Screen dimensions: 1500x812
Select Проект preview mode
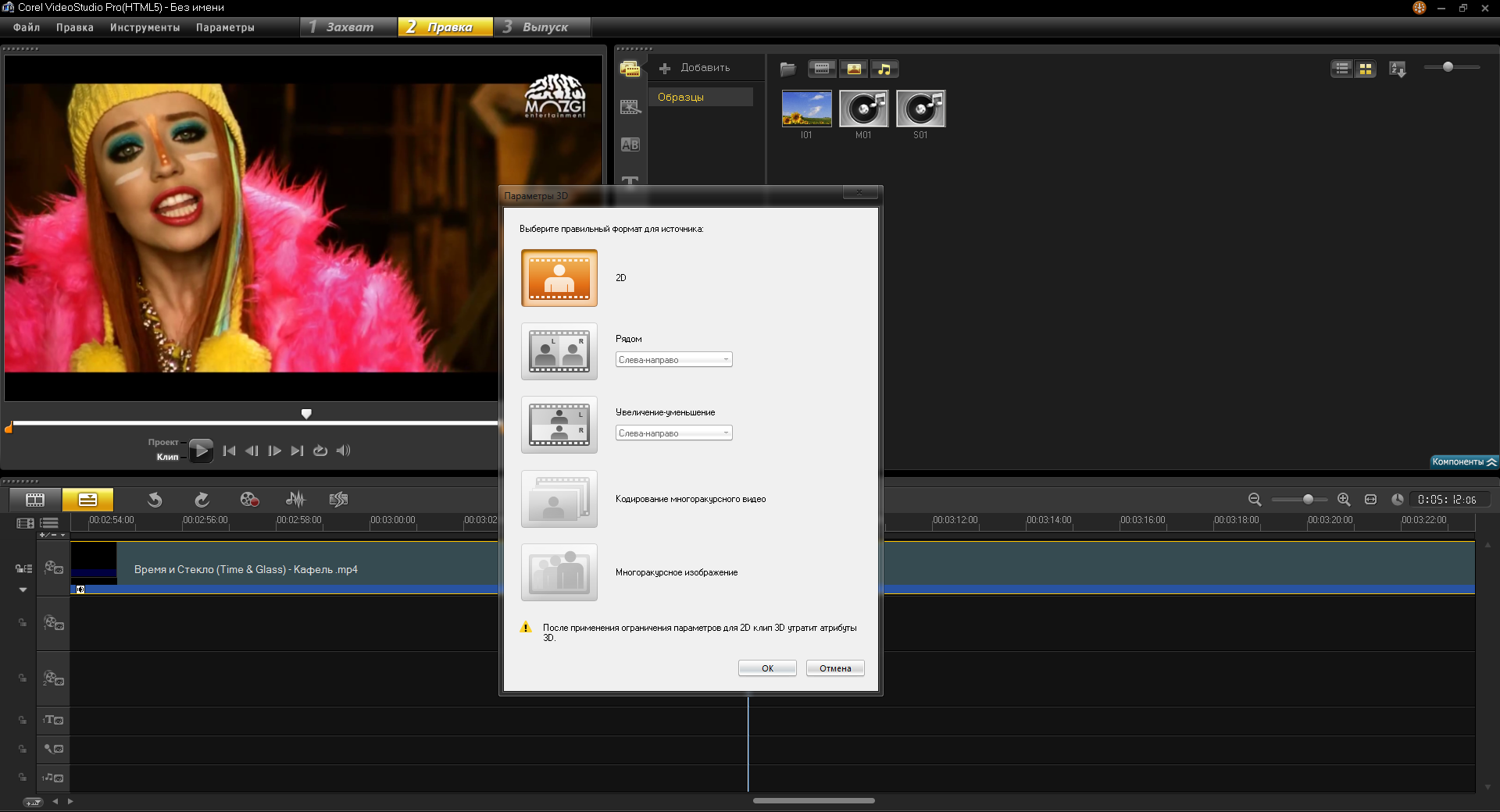pos(163,442)
